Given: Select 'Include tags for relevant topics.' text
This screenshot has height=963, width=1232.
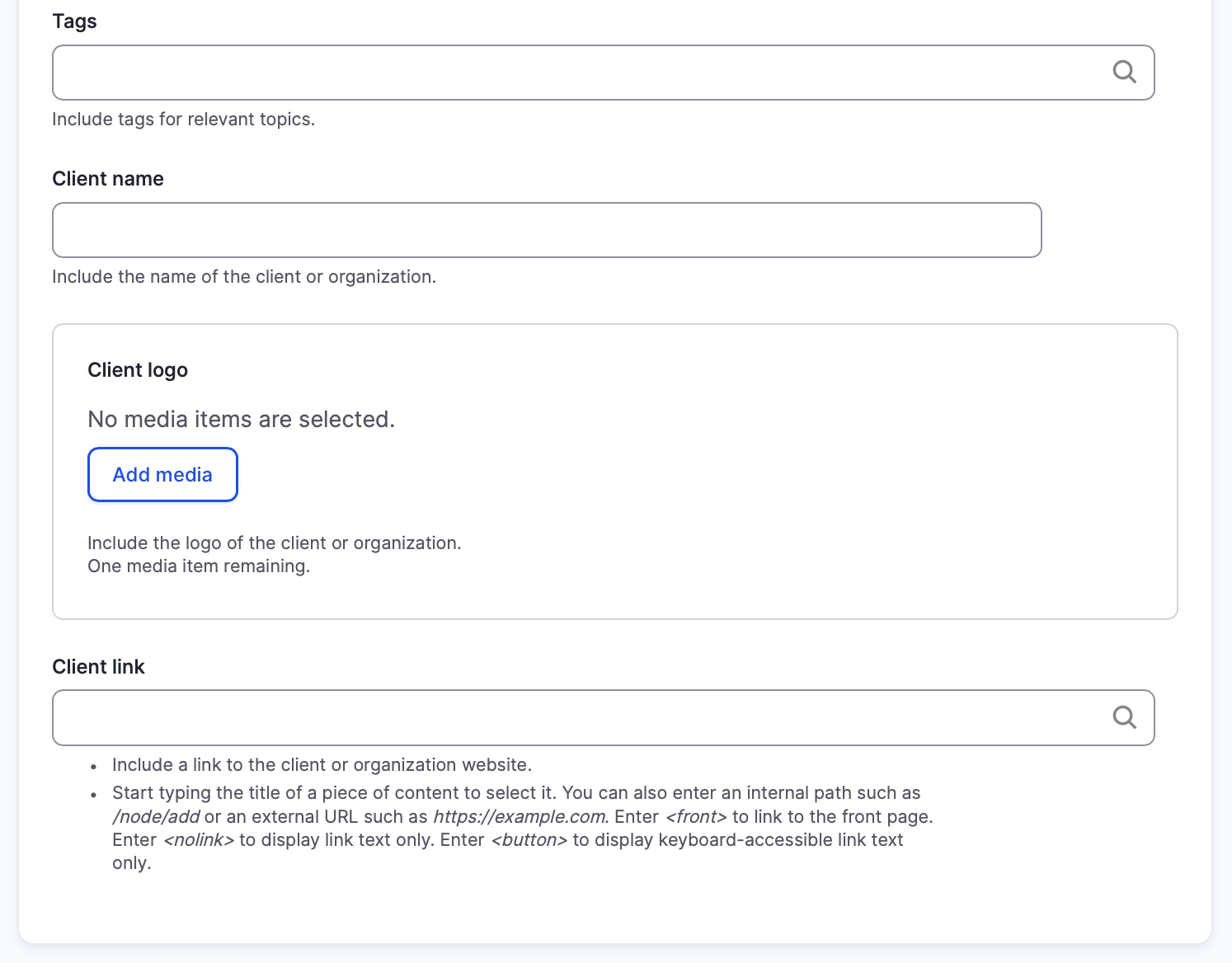Looking at the screenshot, I should pos(183,120).
